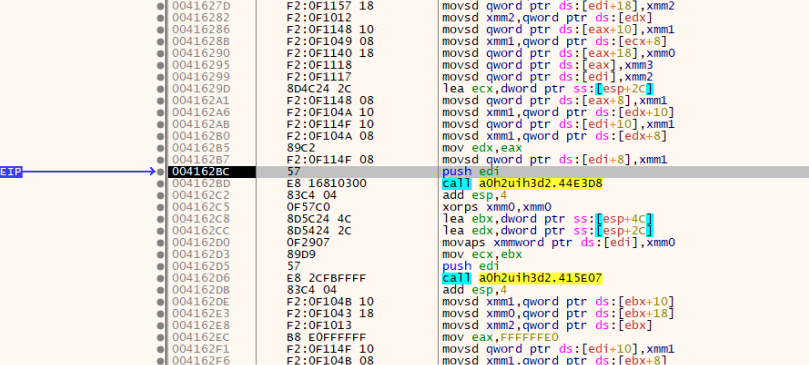Select instruction movsd qword ptr ds:[edi+8],xmm1

pos(555,160)
